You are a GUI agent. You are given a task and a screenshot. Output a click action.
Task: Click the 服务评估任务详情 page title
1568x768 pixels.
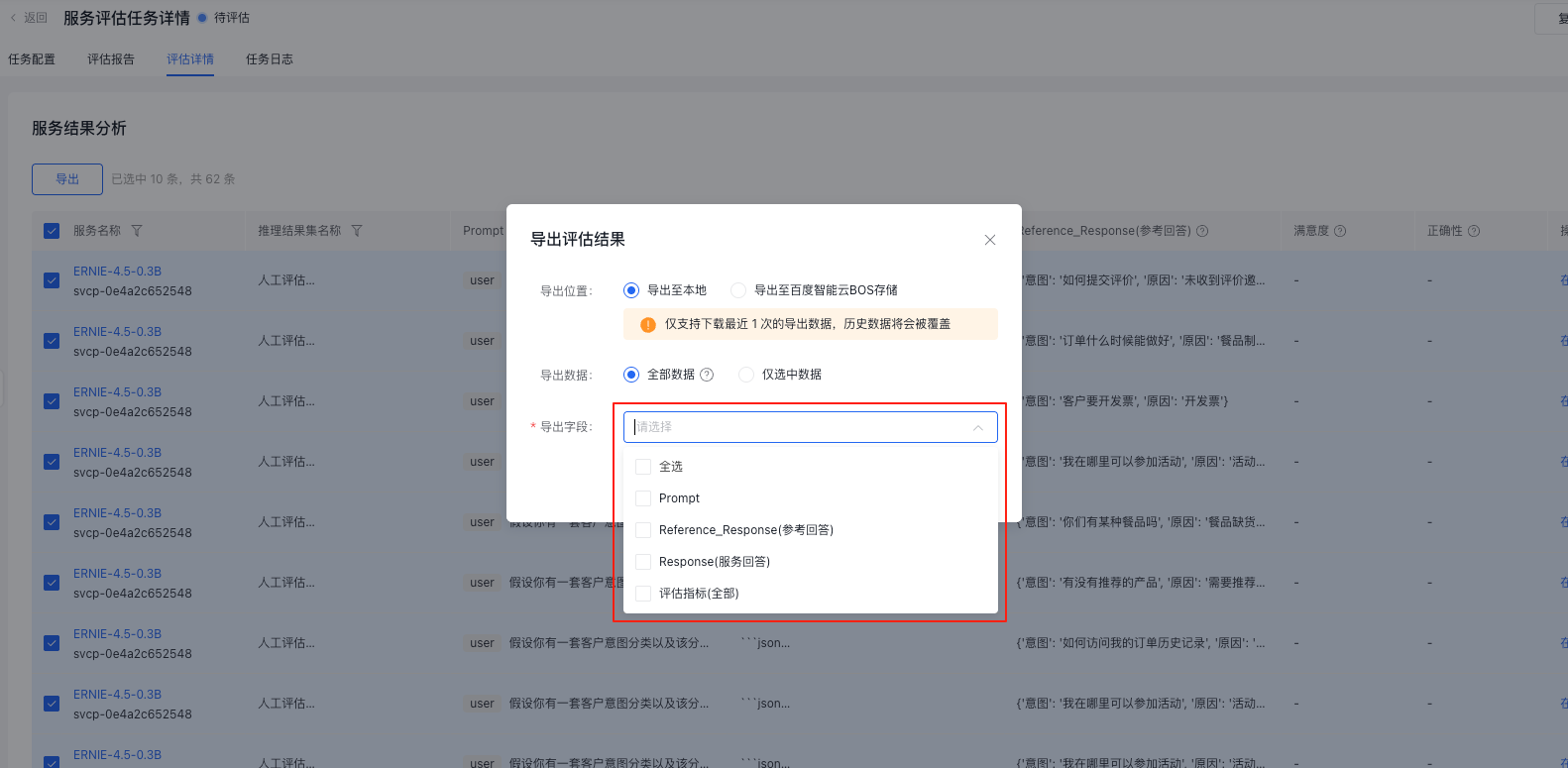click(127, 18)
